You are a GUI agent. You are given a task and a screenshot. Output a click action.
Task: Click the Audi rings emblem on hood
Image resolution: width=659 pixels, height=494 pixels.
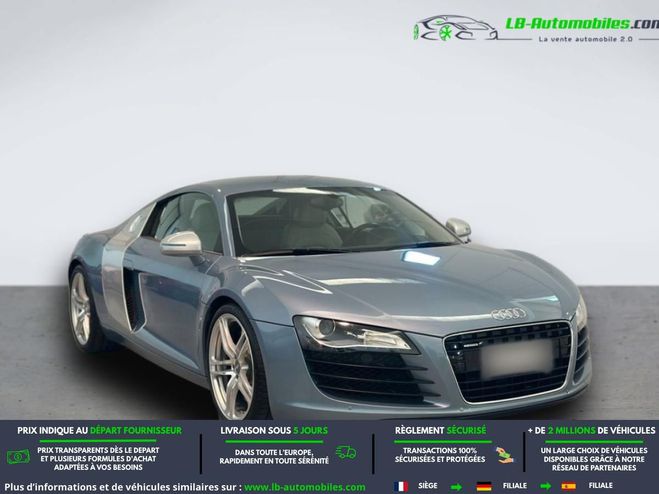tap(508, 314)
